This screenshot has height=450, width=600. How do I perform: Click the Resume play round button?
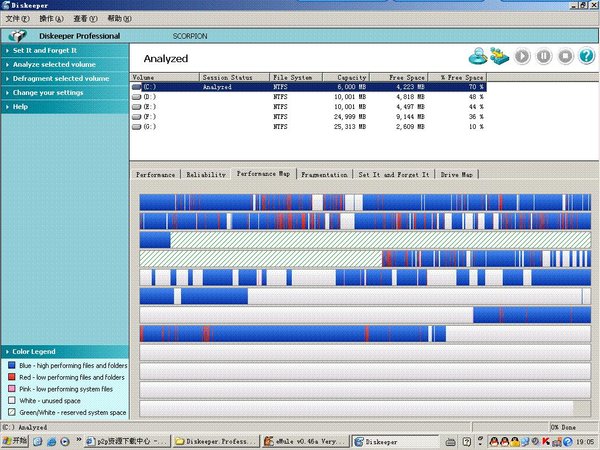coord(522,56)
